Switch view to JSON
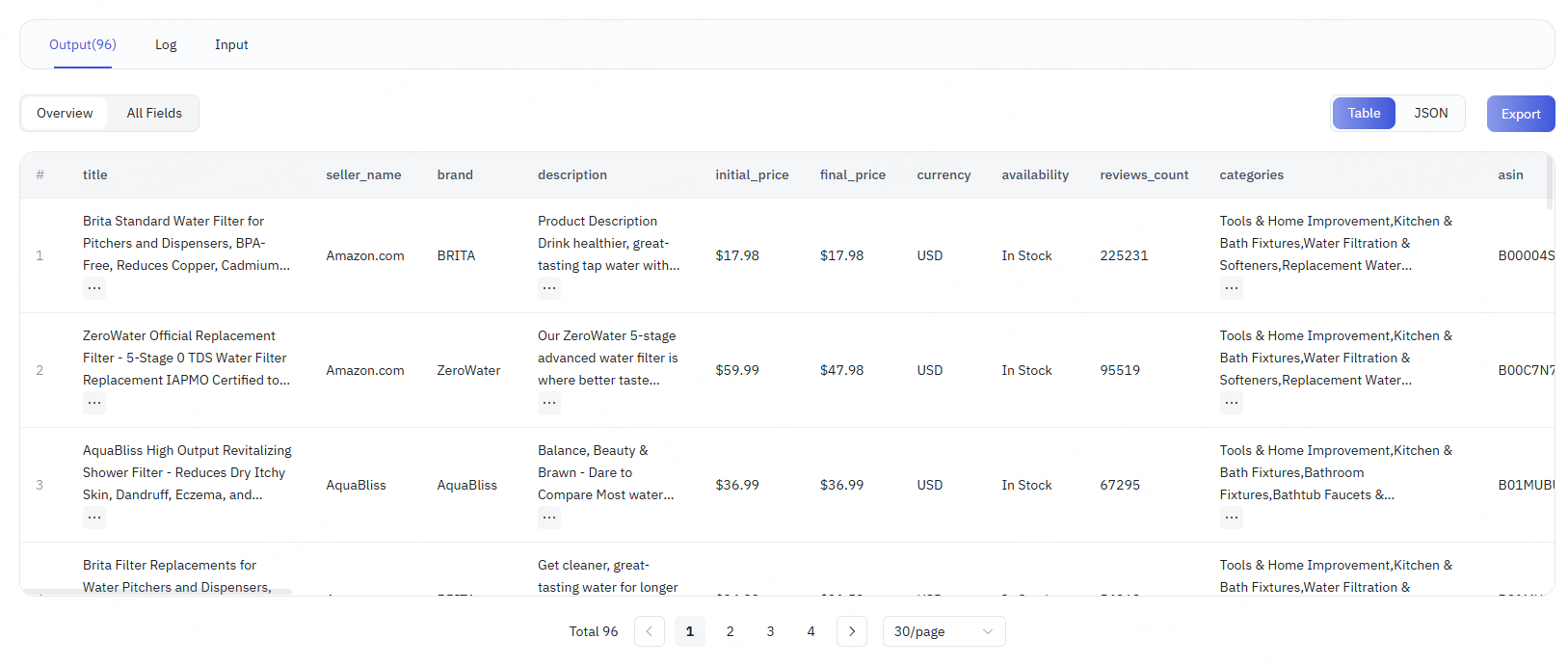The height and width of the screenshot is (665, 1568). point(1430,113)
